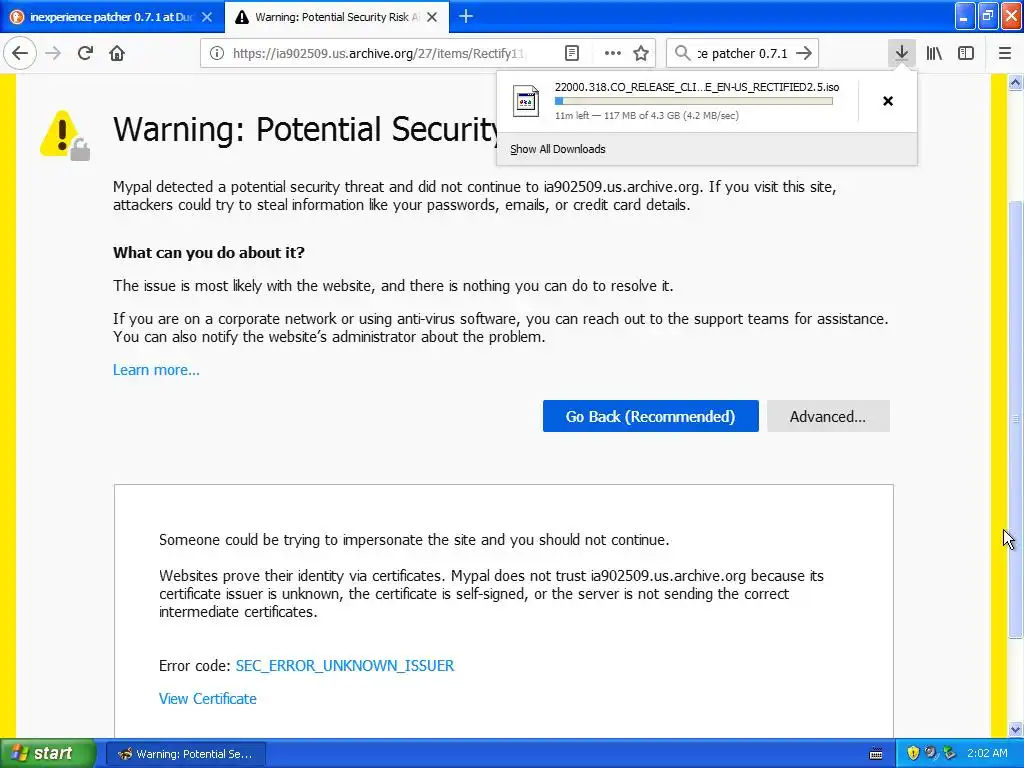Open a new tab with plus
Image resolution: width=1024 pixels, height=768 pixels.
pyautogui.click(x=465, y=16)
